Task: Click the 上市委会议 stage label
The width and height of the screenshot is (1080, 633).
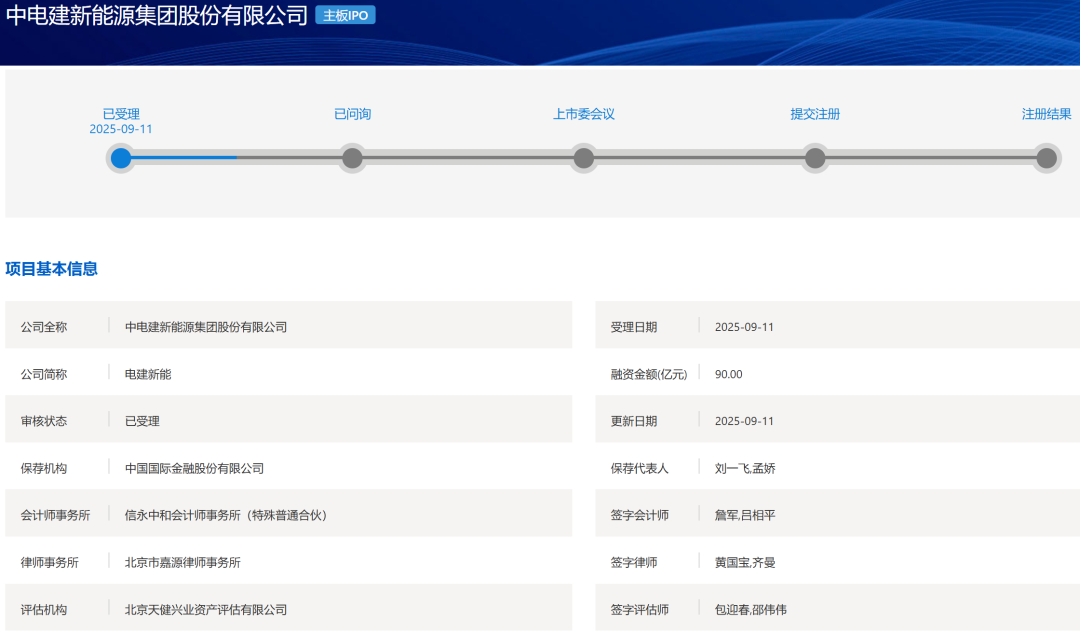Action: [584, 114]
